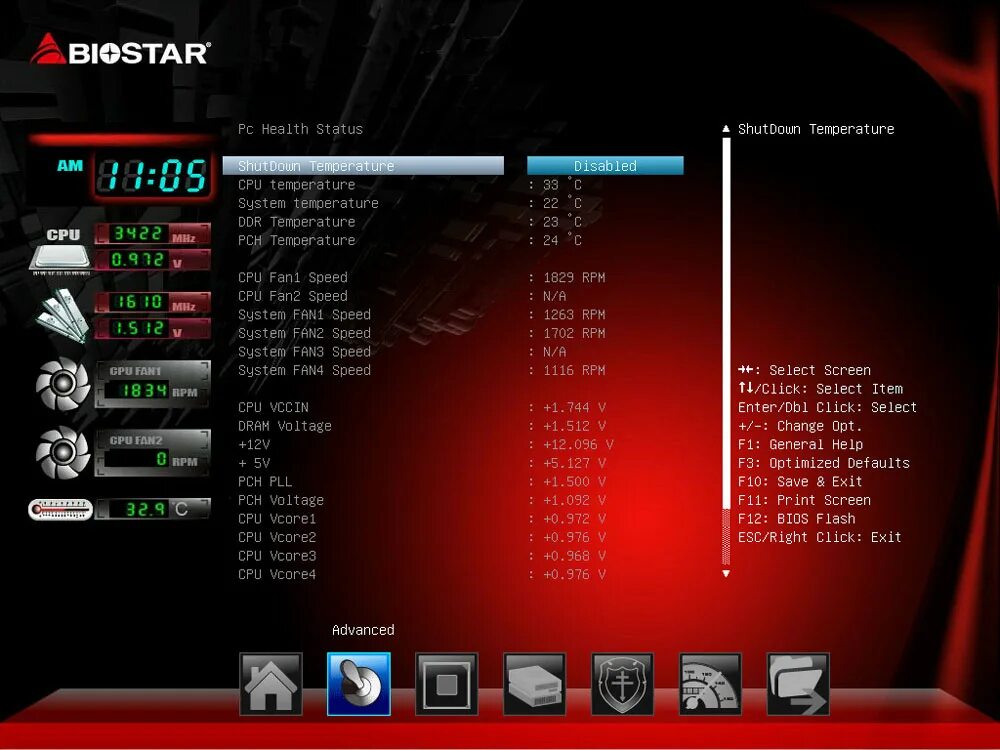Click the CPU VCCIN label
Image resolution: width=1000 pixels, height=750 pixels.
(273, 408)
